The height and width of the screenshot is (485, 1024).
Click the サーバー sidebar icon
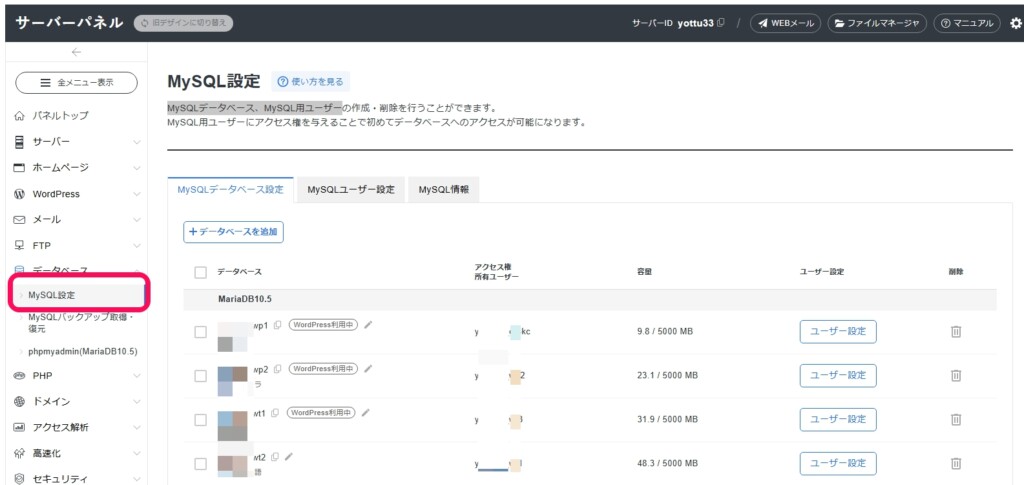tap(19, 142)
